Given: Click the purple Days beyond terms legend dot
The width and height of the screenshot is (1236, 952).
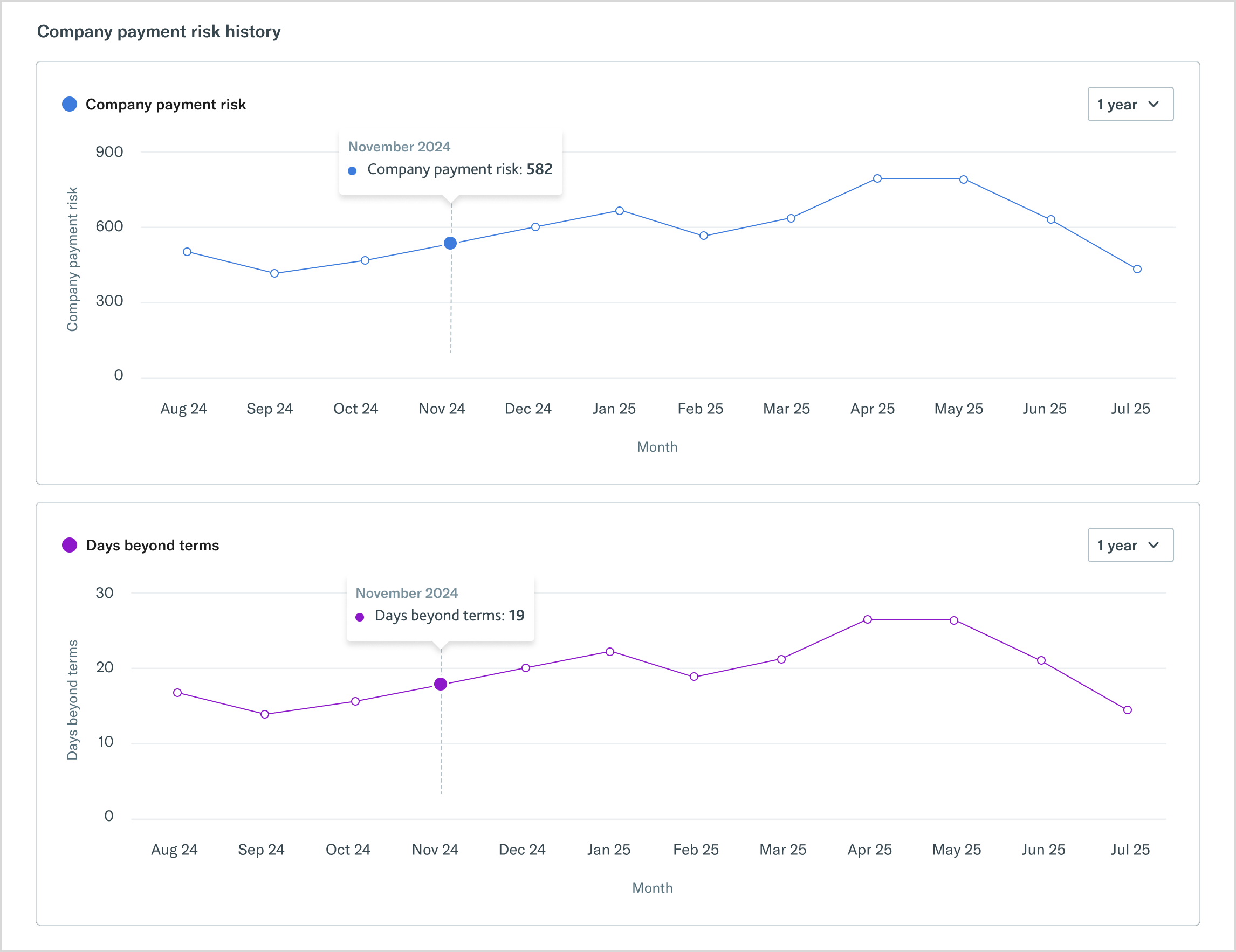Looking at the screenshot, I should pos(70,544).
